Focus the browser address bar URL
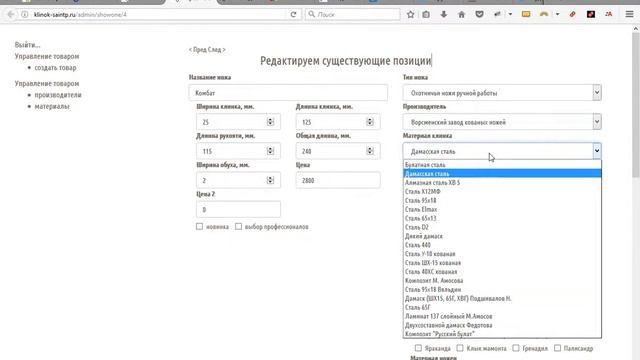 pos(159,14)
